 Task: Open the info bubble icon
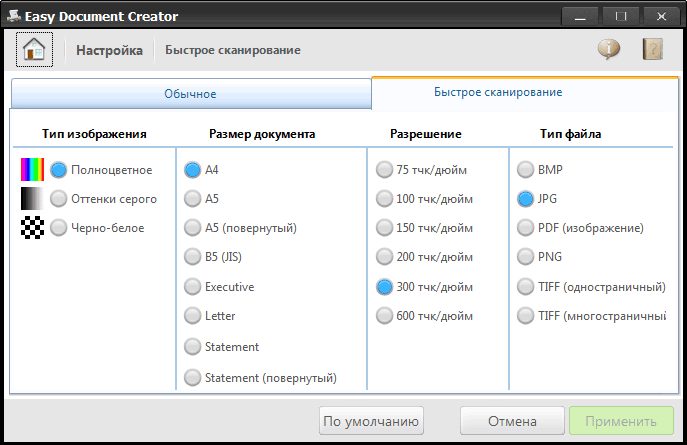click(x=609, y=49)
